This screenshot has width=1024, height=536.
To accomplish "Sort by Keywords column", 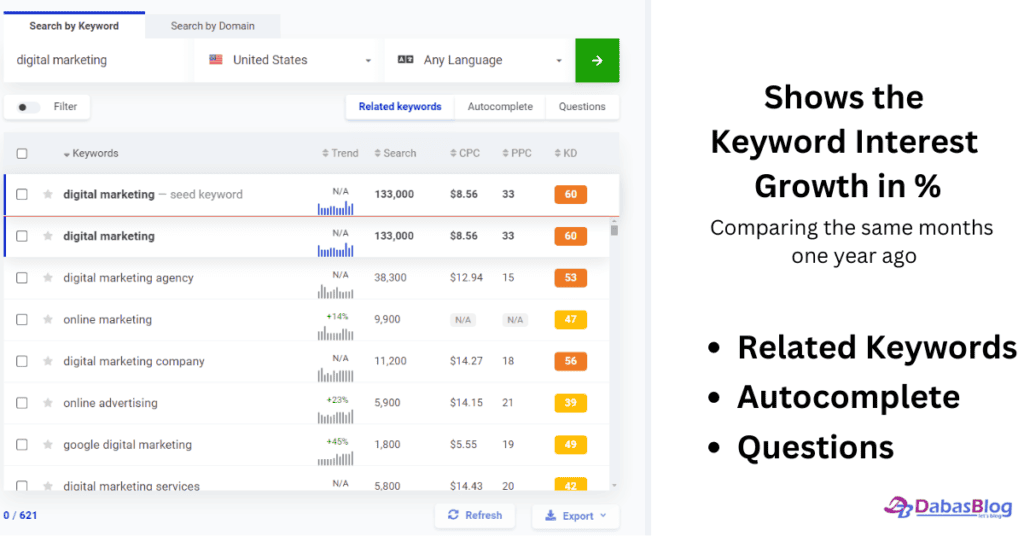I will coord(91,153).
